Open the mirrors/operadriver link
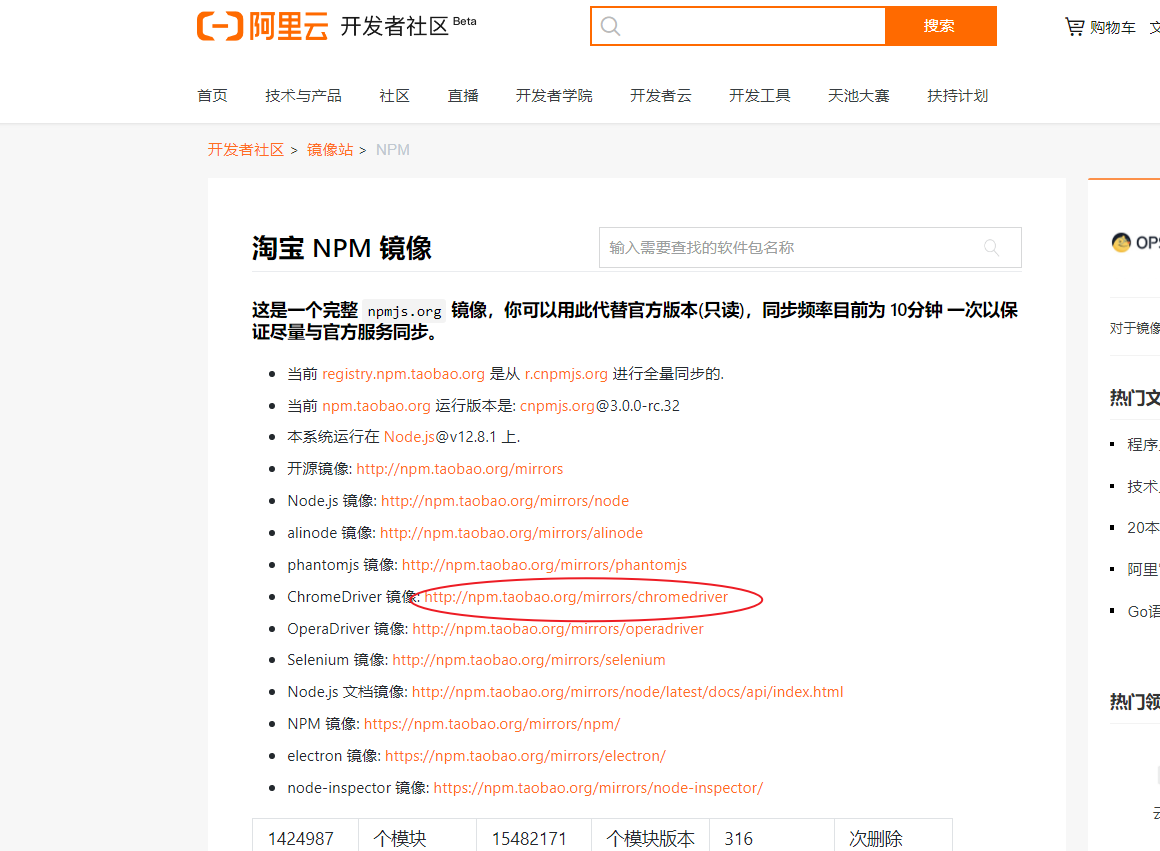1160x851 pixels. pos(558,628)
